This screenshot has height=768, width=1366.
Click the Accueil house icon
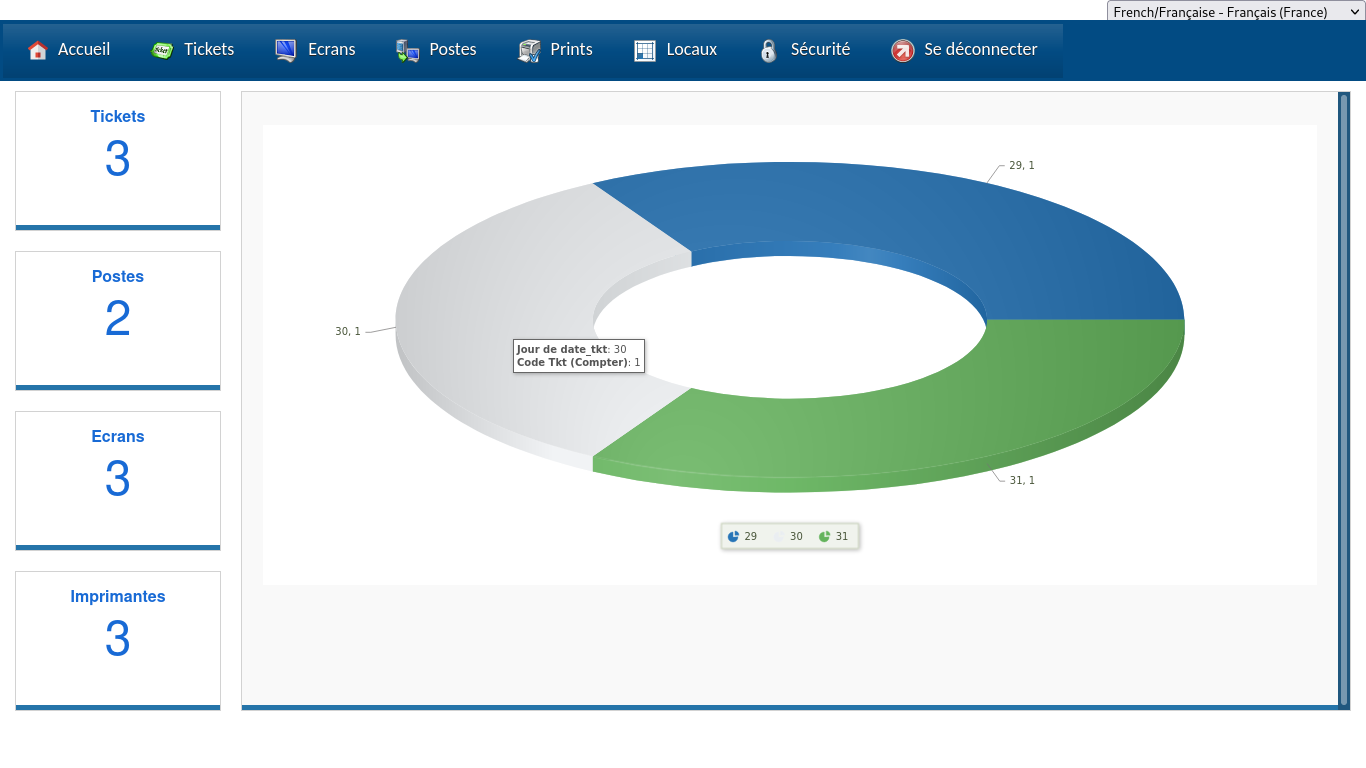click(38, 50)
